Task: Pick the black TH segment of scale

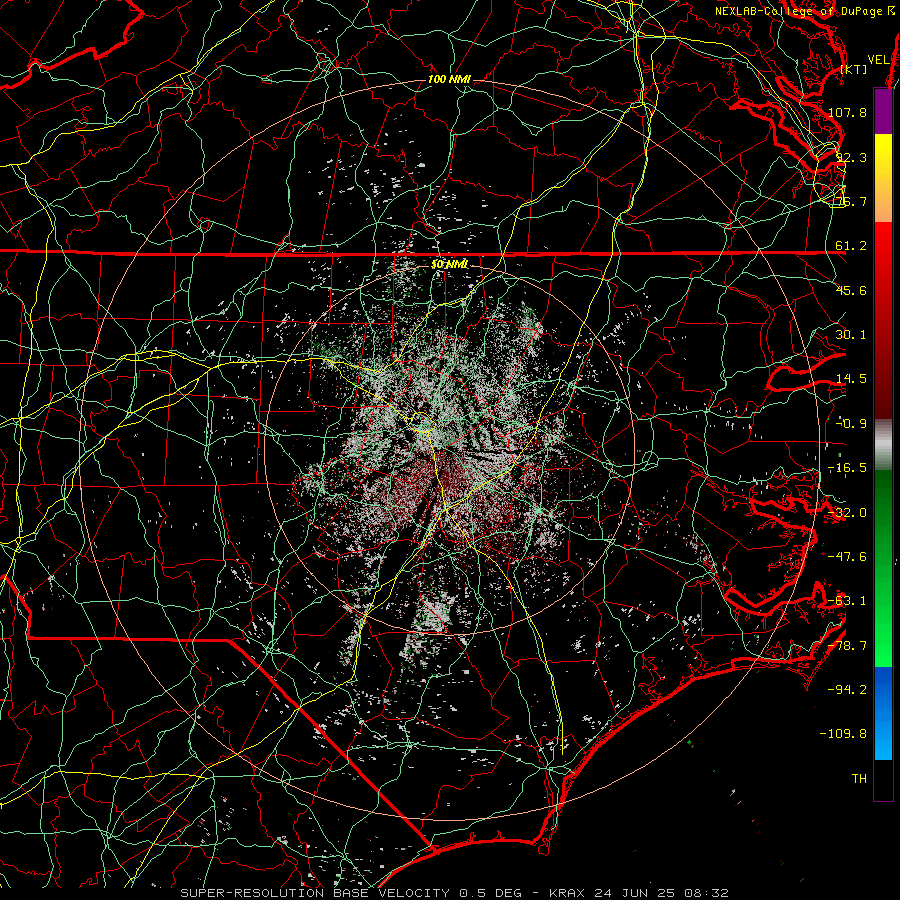Action: [883, 779]
